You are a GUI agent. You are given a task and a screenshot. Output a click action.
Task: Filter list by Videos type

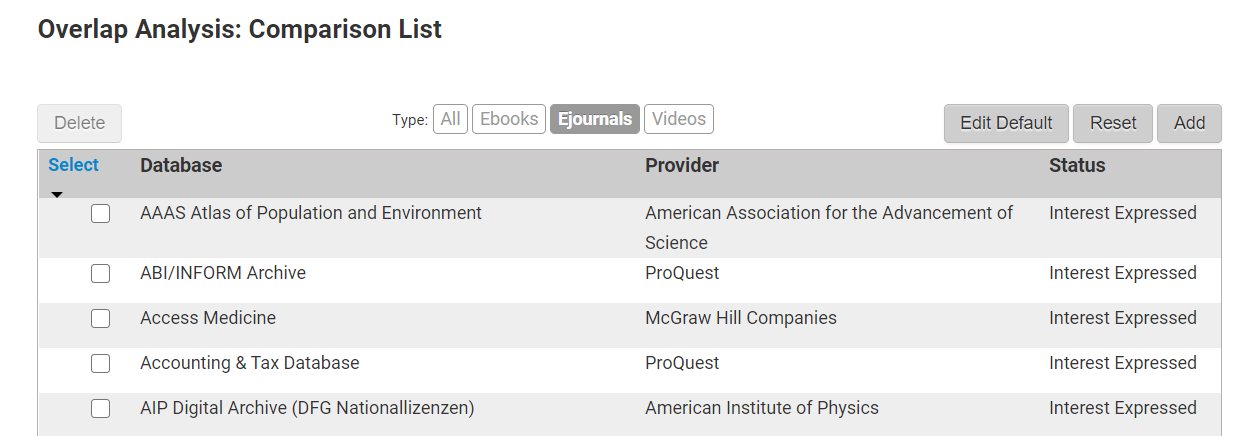tap(679, 119)
